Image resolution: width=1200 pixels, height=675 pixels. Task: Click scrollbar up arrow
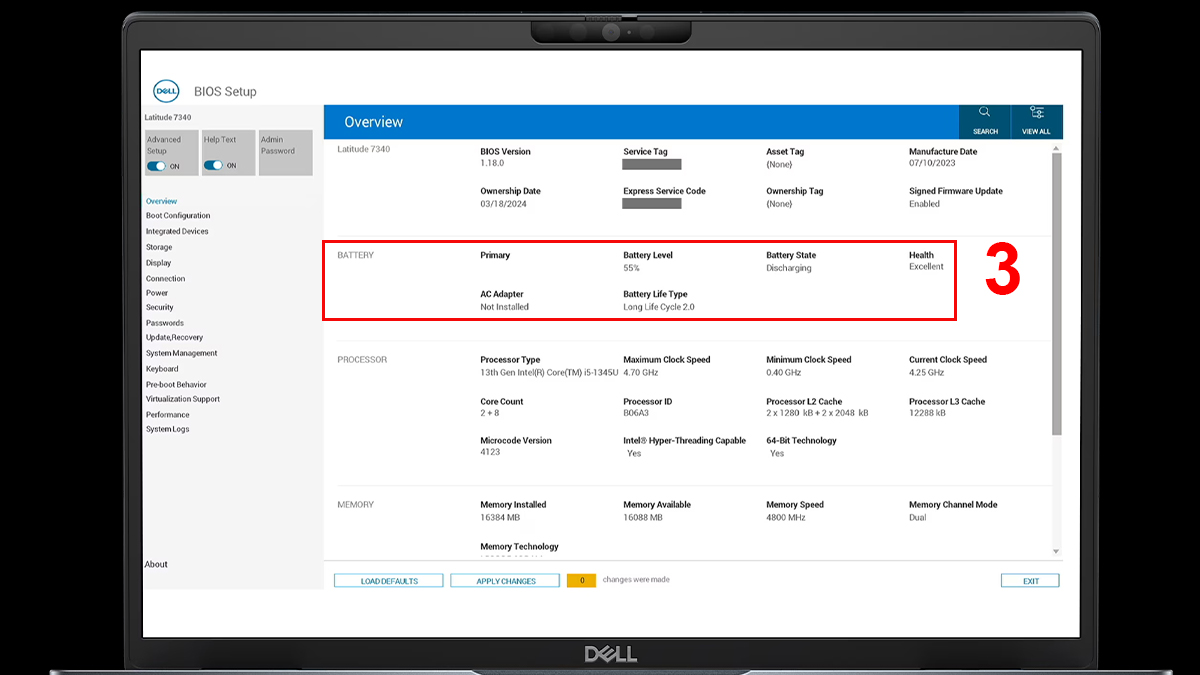1056,148
